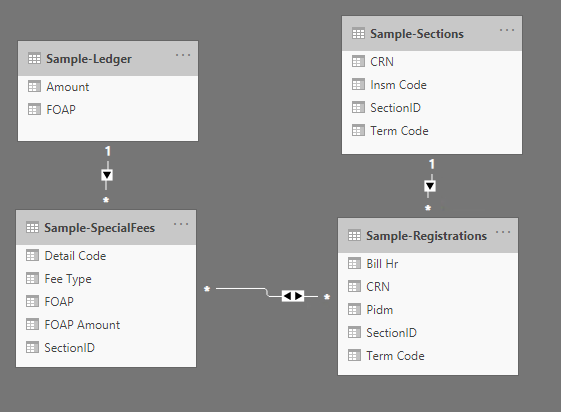The height and width of the screenshot is (412, 561).
Task: Click the column icon beside Amount
Action: [x=34, y=87]
